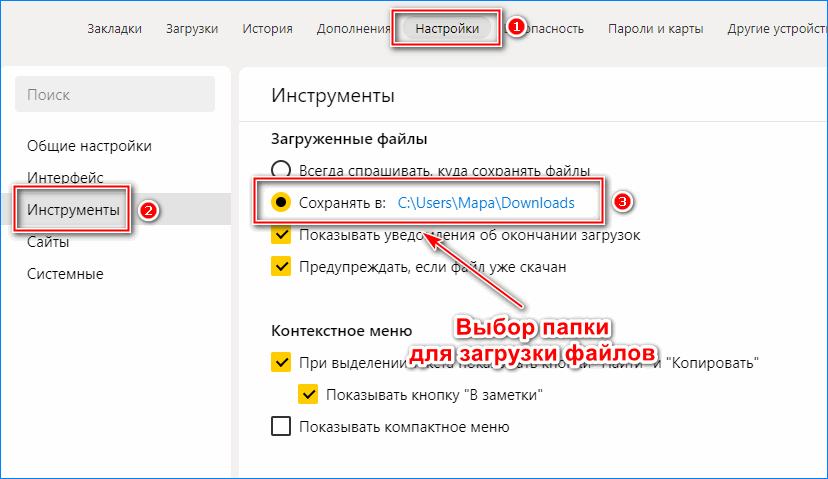Switch to the Загрузки tab
This screenshot has width=828, height=479.
pyautogui.click(x=192, y=29)
